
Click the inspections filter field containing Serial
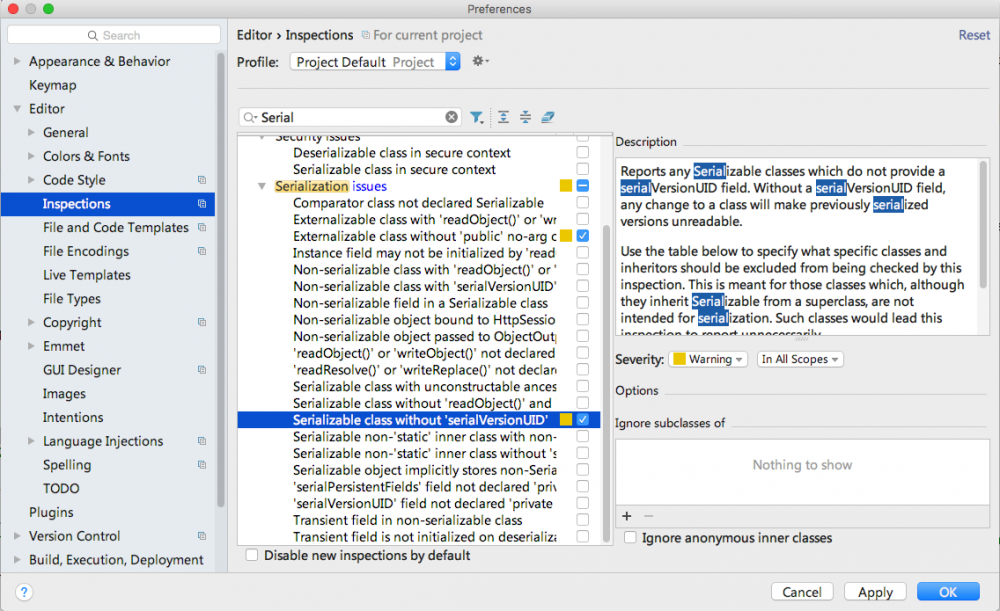[349, 117]
